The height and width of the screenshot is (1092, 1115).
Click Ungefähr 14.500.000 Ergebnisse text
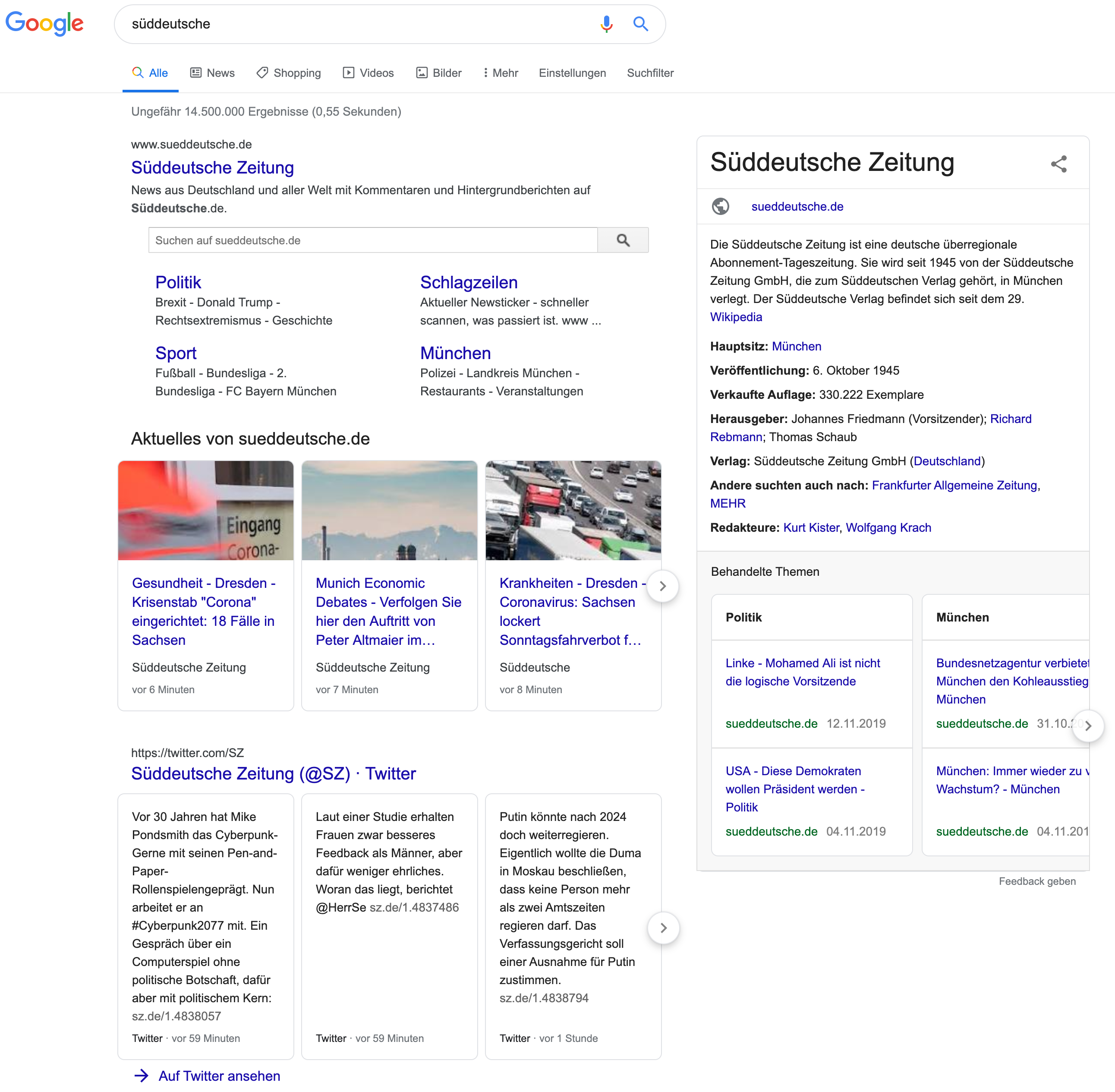click(266, 112)
